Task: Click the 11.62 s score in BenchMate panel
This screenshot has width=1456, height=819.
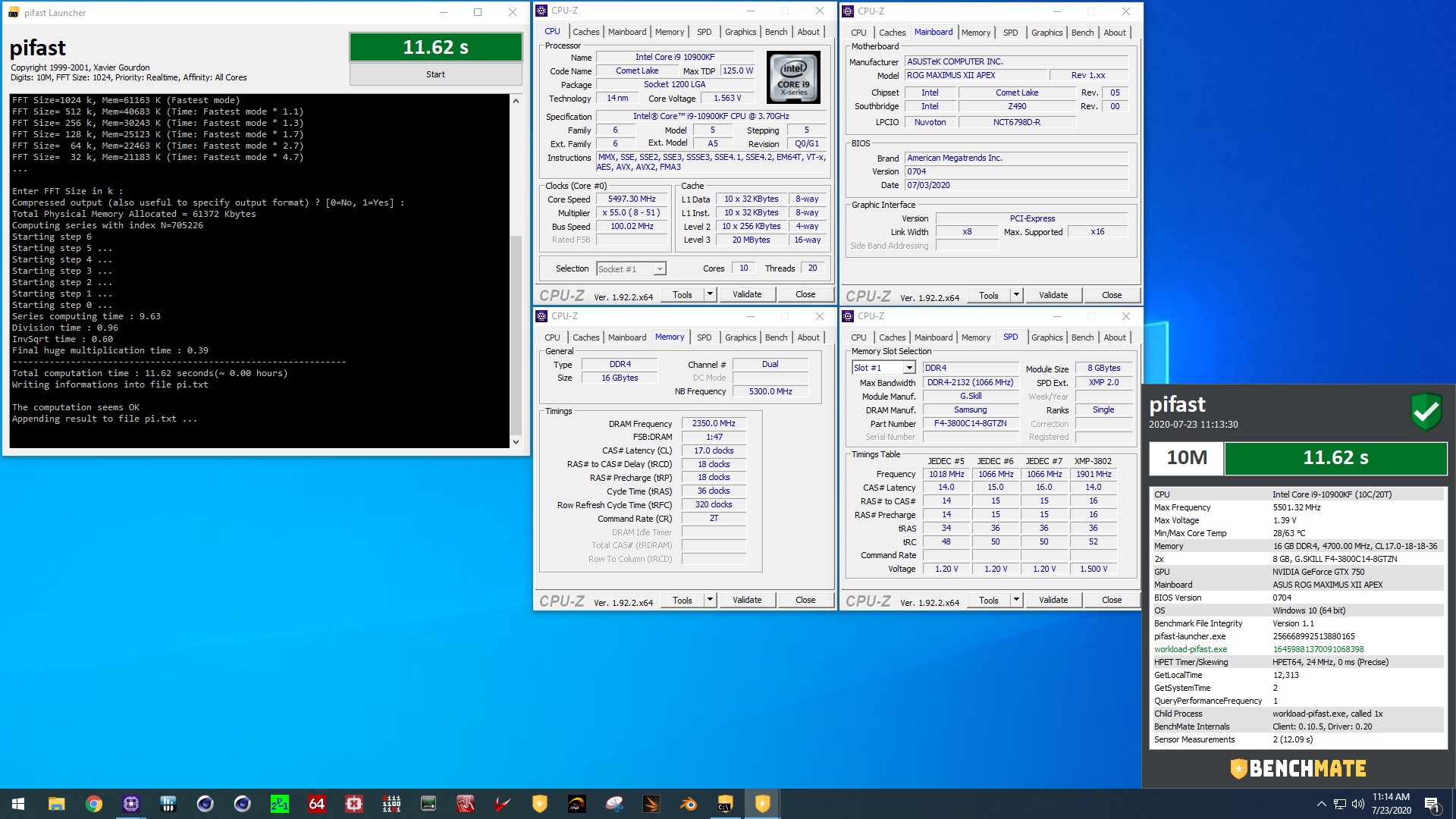Action: click(x=1335, y=458)
